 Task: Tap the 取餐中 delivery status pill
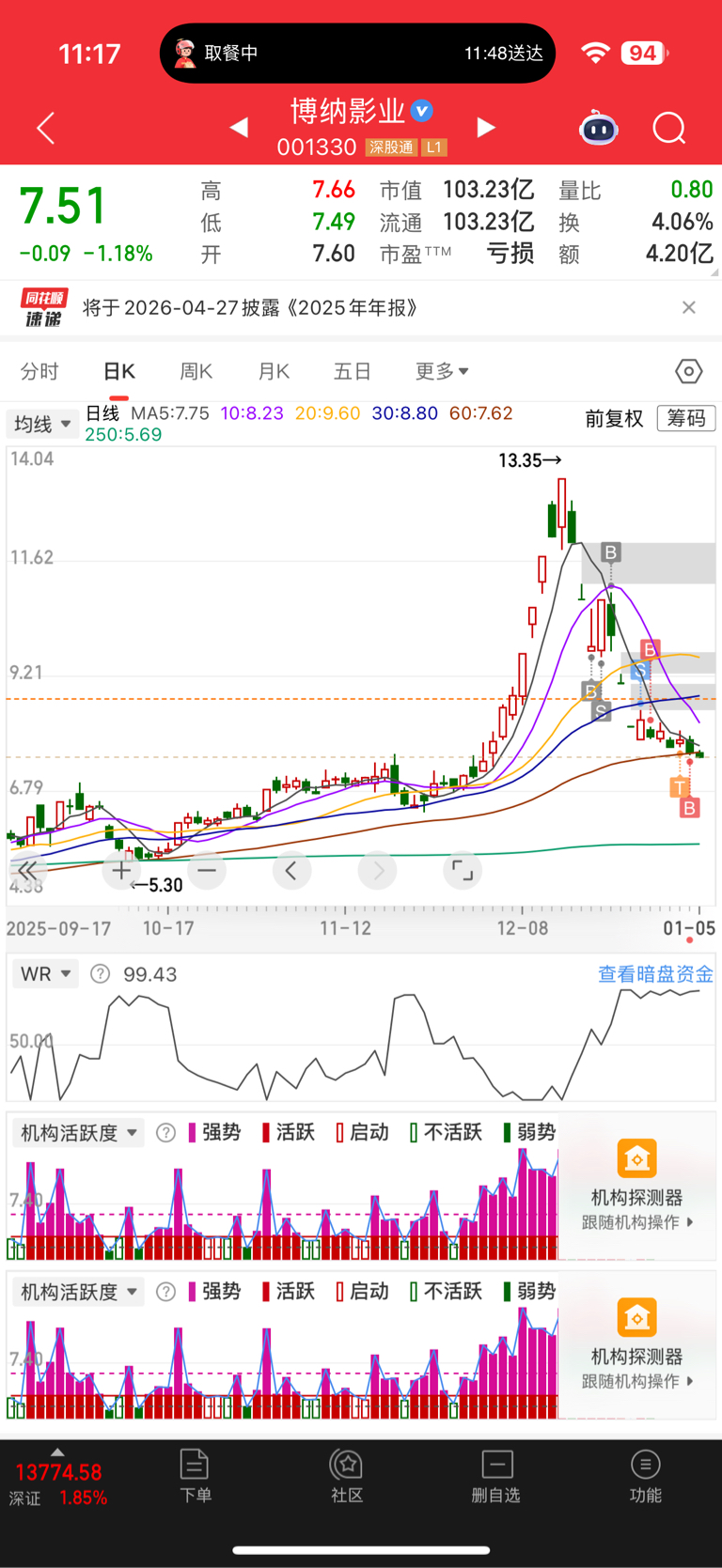(x=357, y=53)
